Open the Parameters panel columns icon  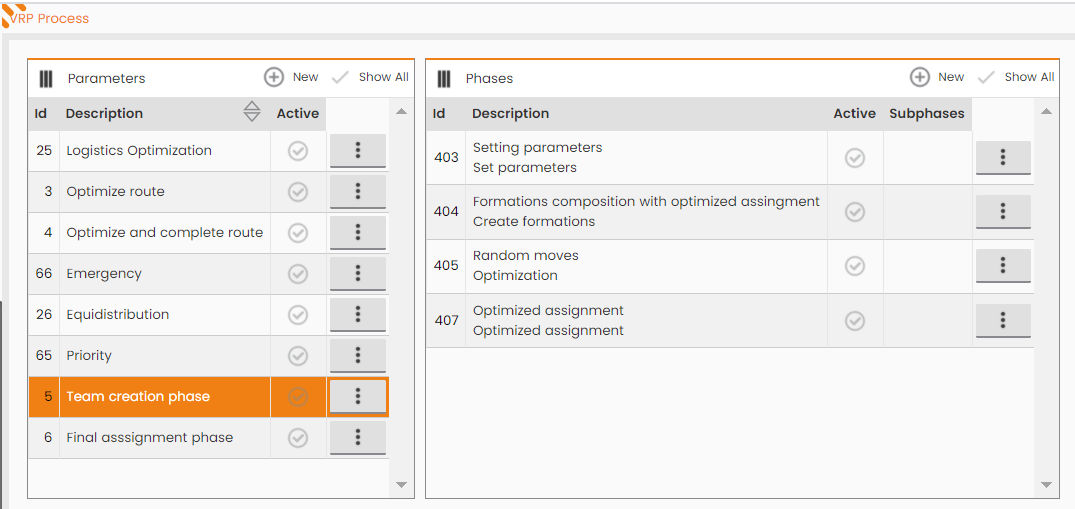(46, 78)
